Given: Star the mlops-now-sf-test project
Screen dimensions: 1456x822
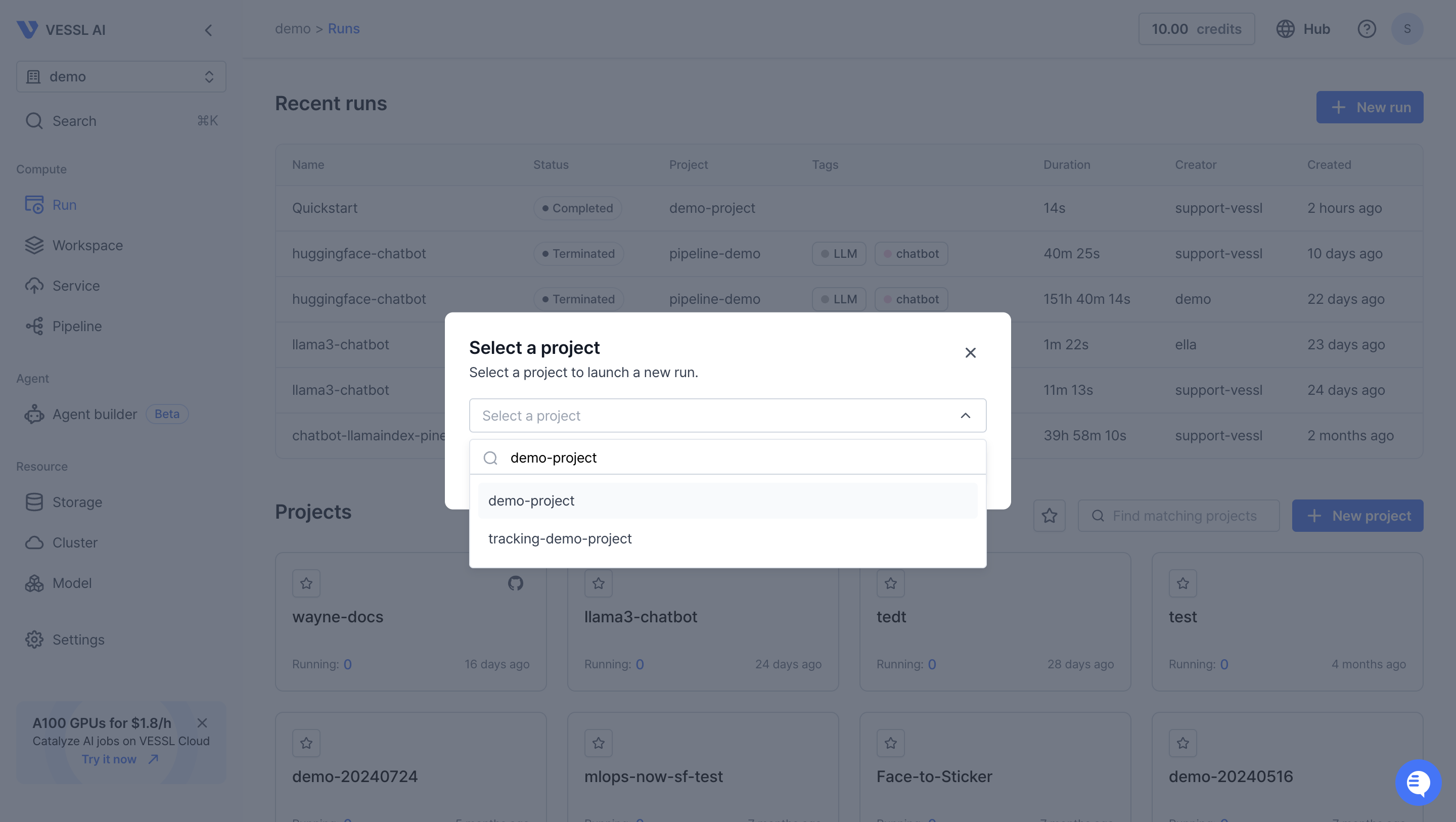Looking at the screenshot, I should [x=599, y=743].
